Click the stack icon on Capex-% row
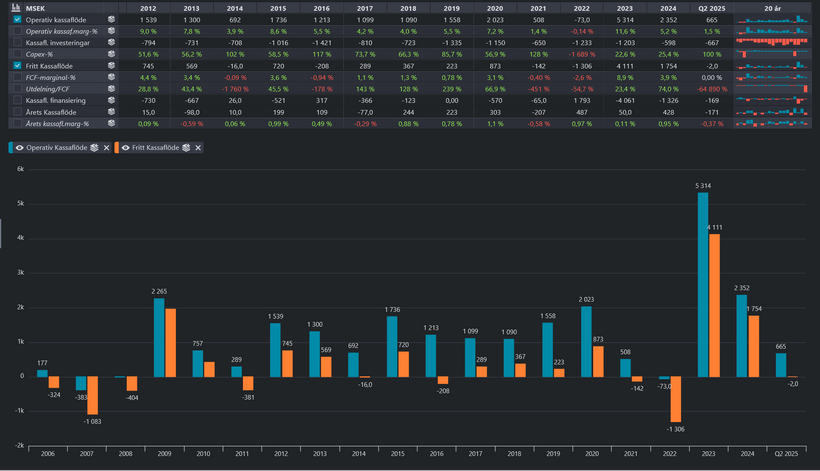Screen dimensions: 820x471 pos(112,54)
